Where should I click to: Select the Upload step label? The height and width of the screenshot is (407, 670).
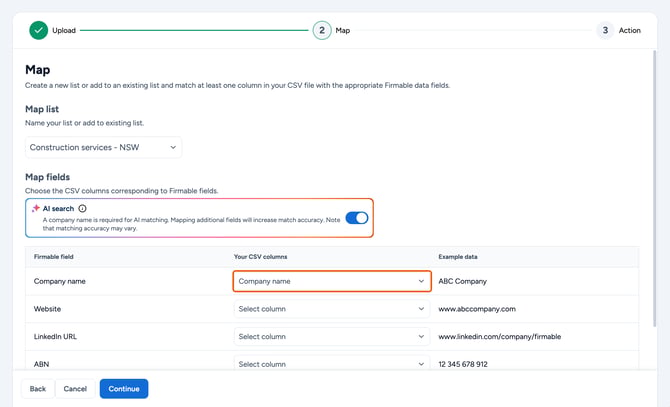(x=64, y=30)
